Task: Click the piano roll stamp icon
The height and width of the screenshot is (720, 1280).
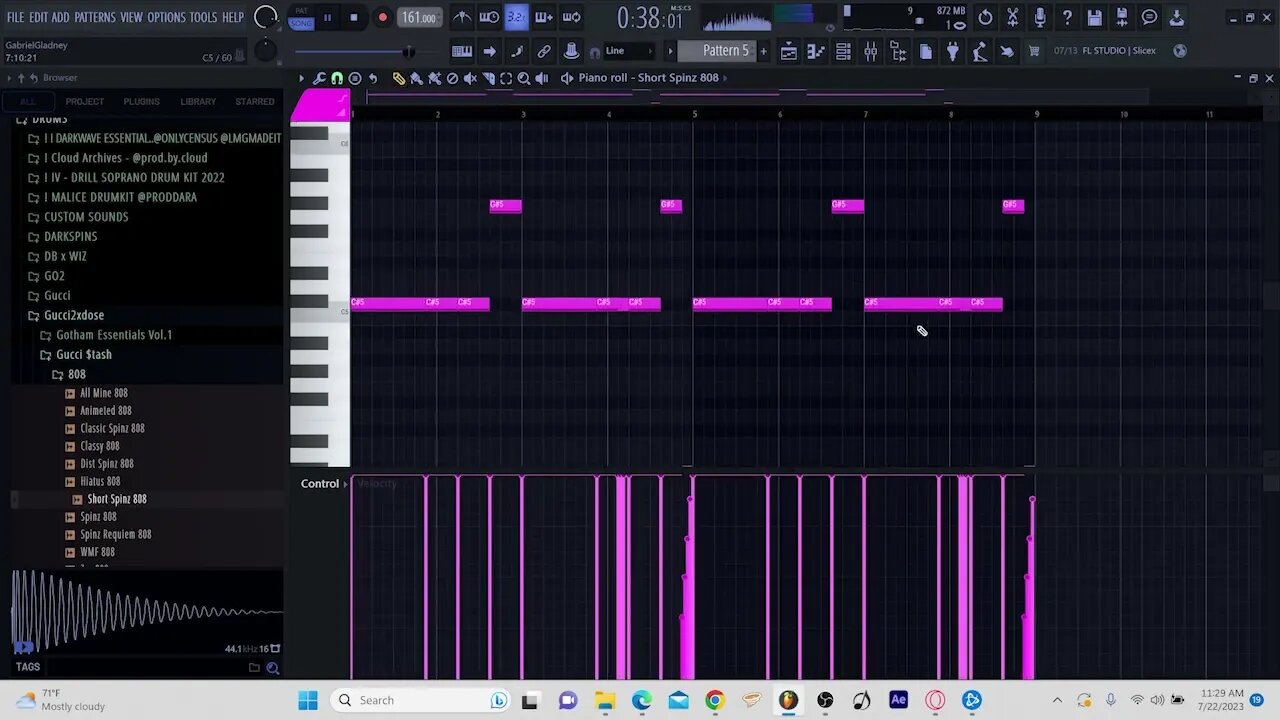Action: point(355,78)
